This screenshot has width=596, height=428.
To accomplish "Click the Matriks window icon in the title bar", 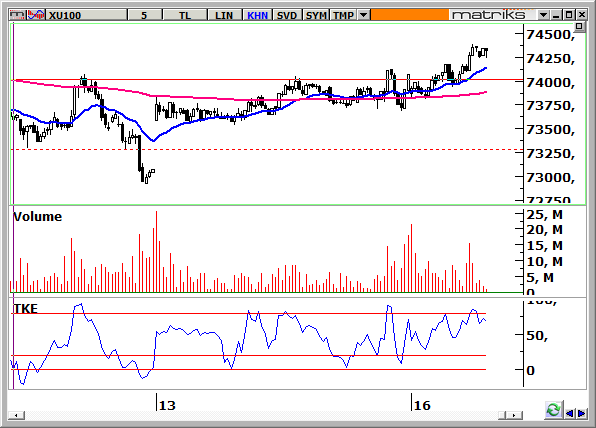I will [17, 15].
